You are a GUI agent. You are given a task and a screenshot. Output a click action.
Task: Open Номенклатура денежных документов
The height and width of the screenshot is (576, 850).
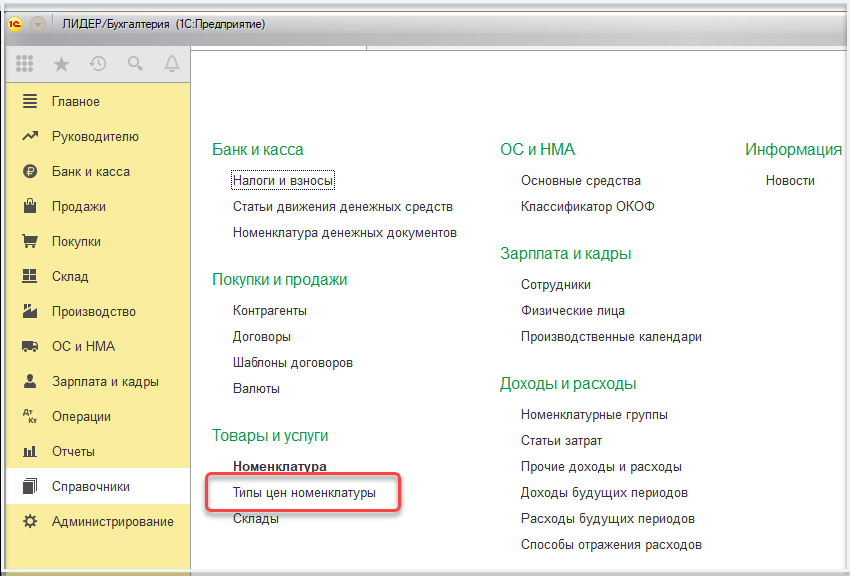click(345, 232)
